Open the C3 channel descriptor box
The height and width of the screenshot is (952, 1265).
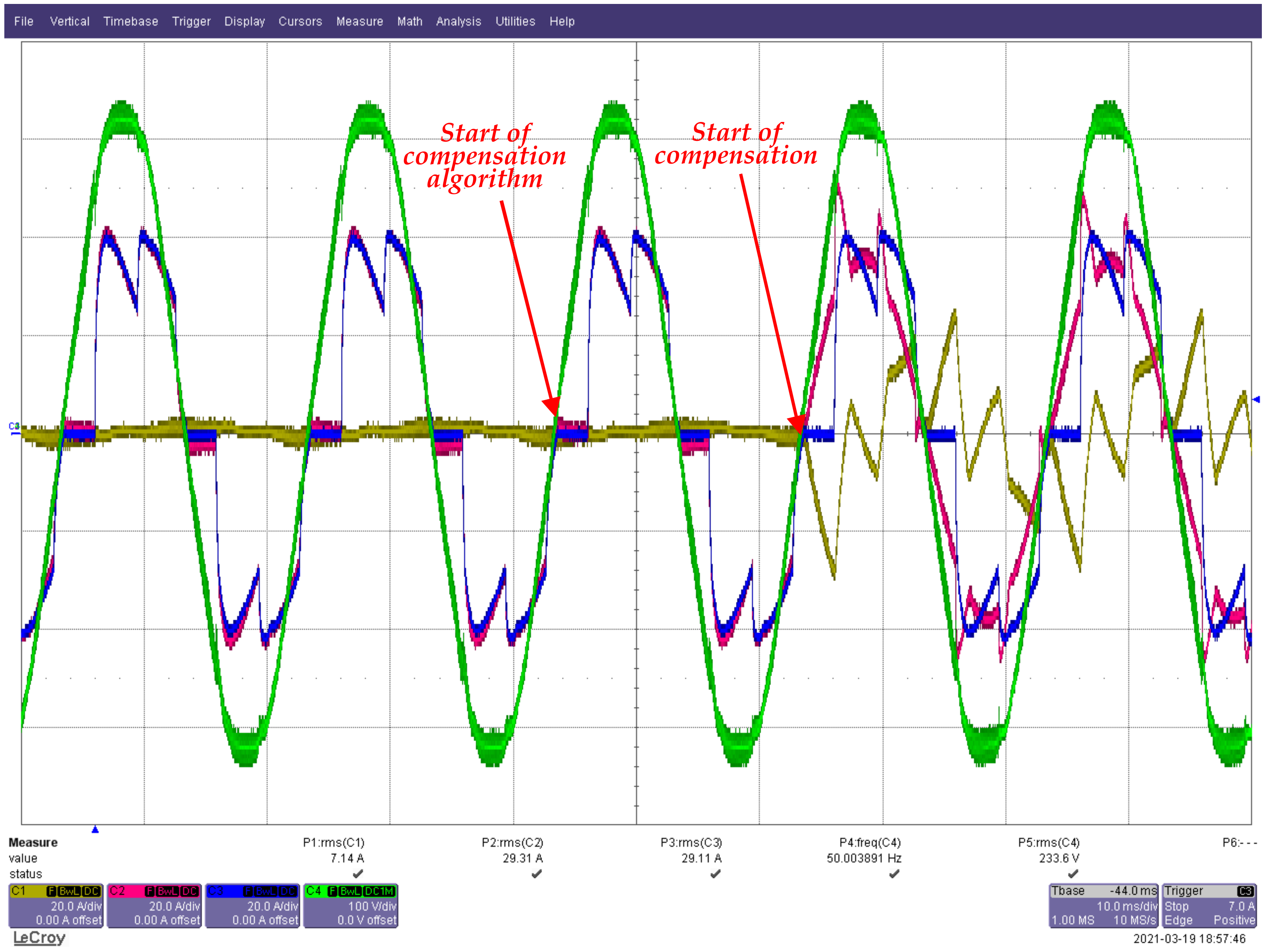tap(252, 906)
